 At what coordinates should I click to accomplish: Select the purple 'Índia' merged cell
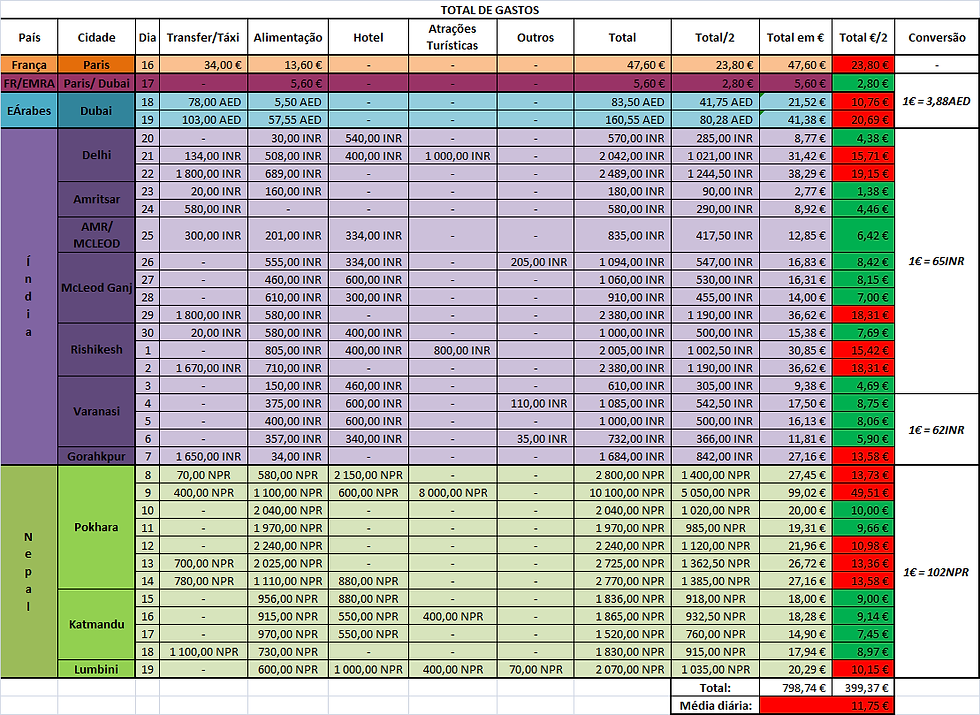[29, 296]
